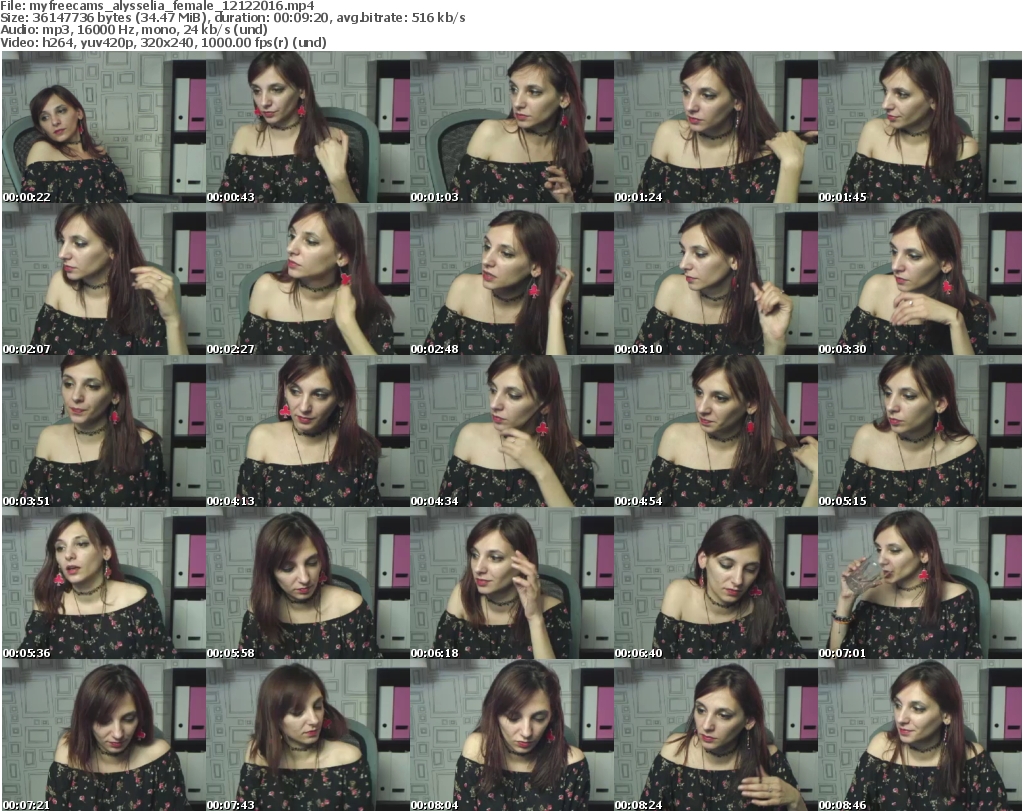Screen dimensions: 1024x811
Task: Select the thumbnail stamped 00:01:24
Action: (x=716, y=127)
